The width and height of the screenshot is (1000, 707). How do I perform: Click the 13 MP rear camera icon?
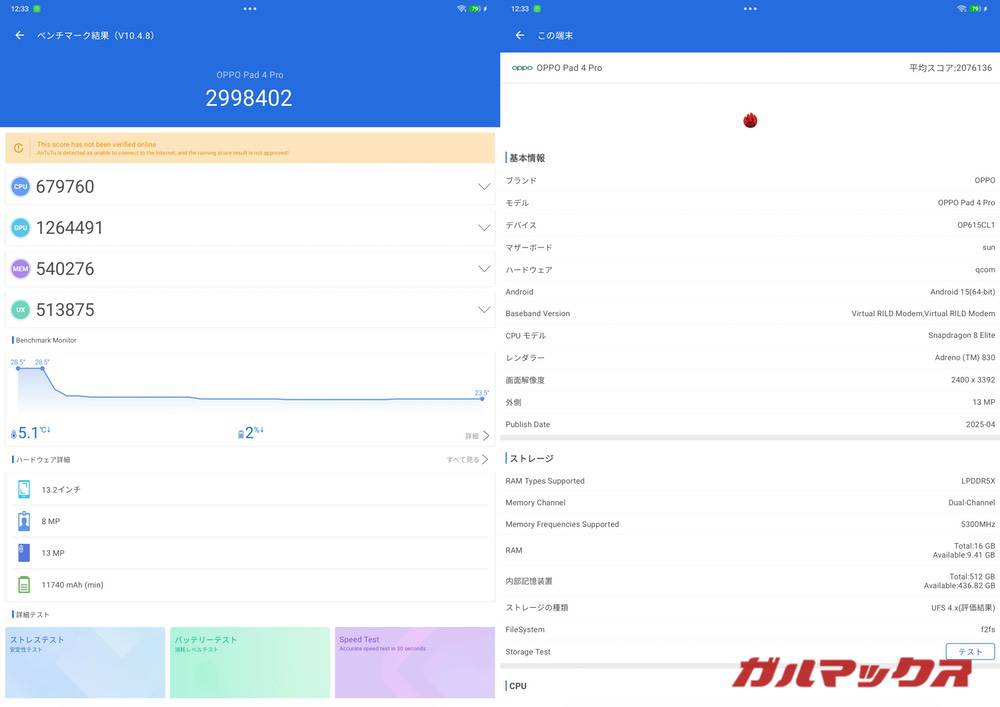pos(24,553)
